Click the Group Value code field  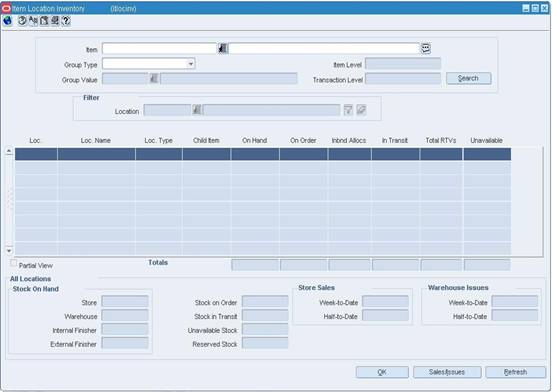125,78
